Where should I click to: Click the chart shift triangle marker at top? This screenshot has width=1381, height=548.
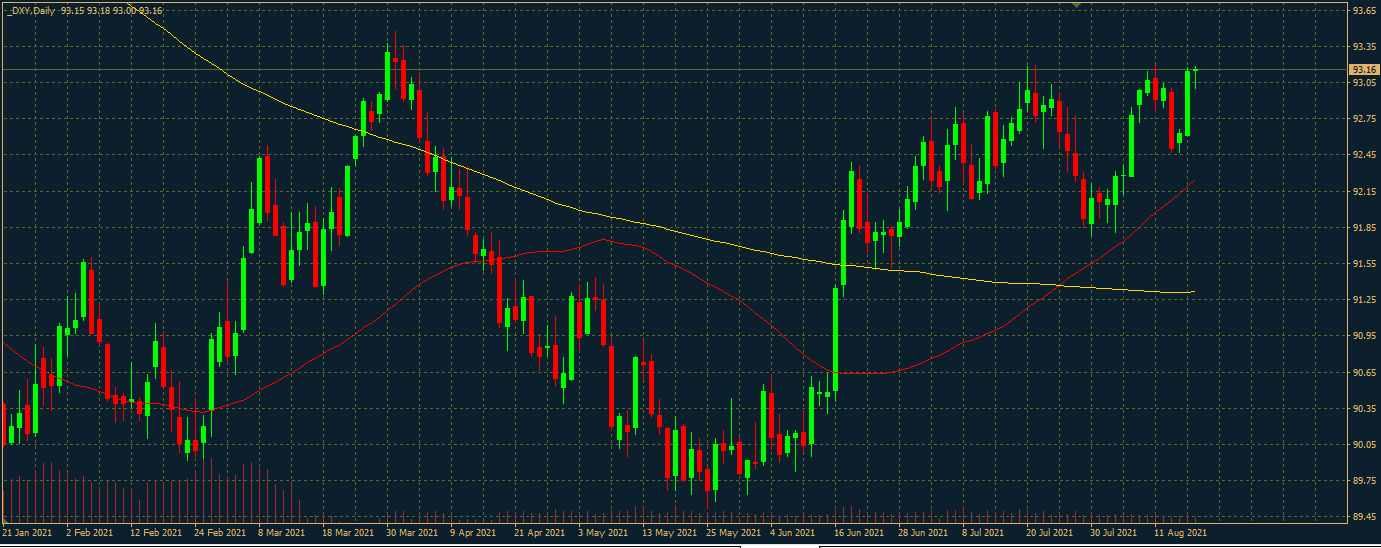[x=1076, y=6]
